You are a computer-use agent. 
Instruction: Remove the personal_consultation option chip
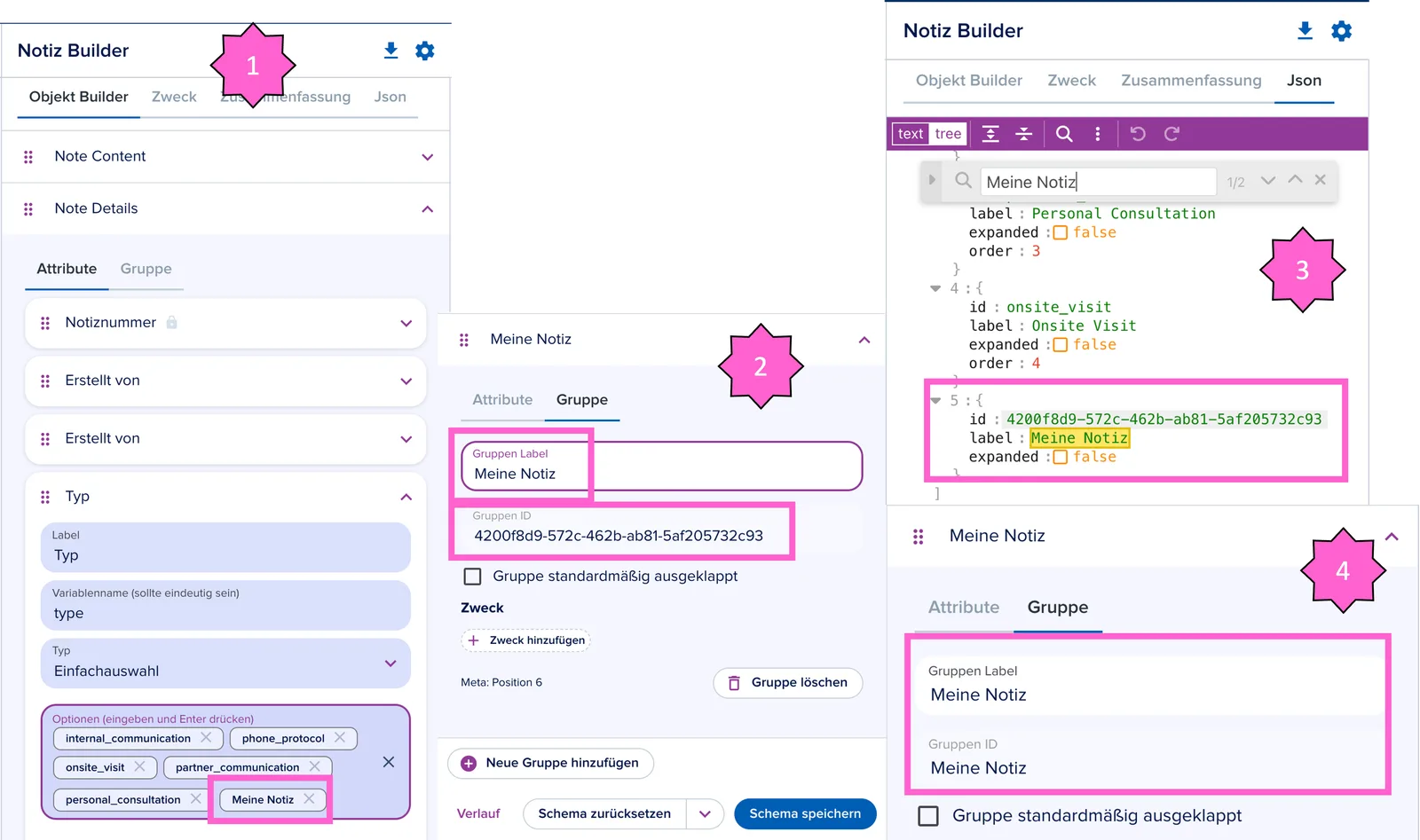point(196,799)
